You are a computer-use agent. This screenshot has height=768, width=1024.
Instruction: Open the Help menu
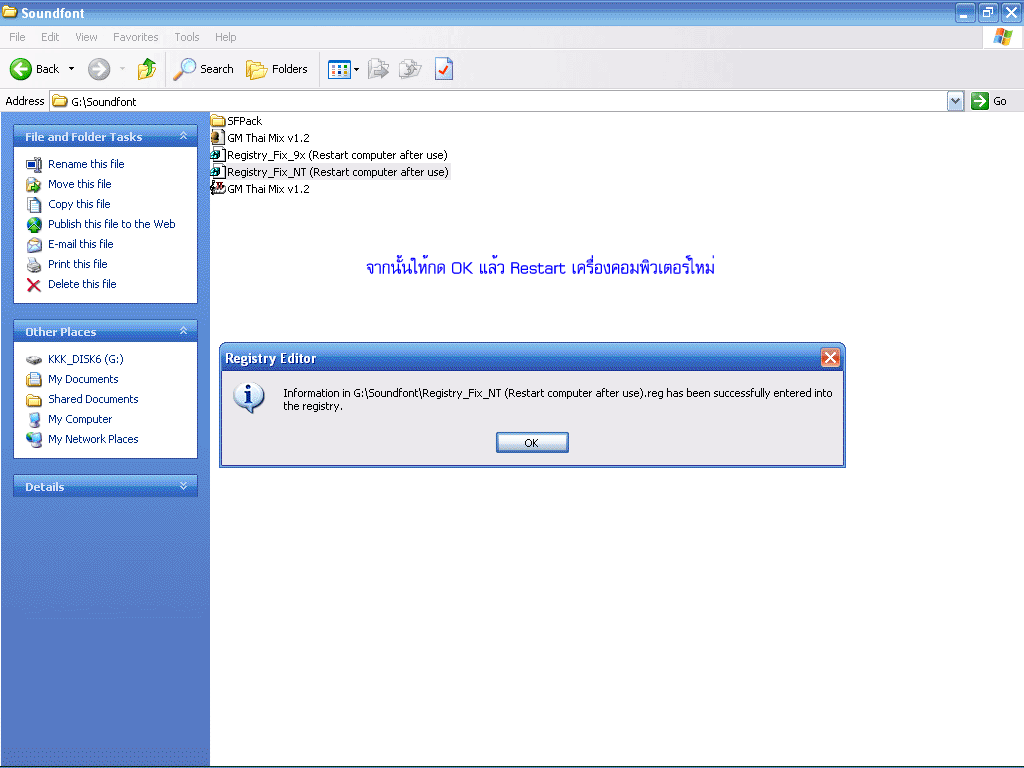225,37
